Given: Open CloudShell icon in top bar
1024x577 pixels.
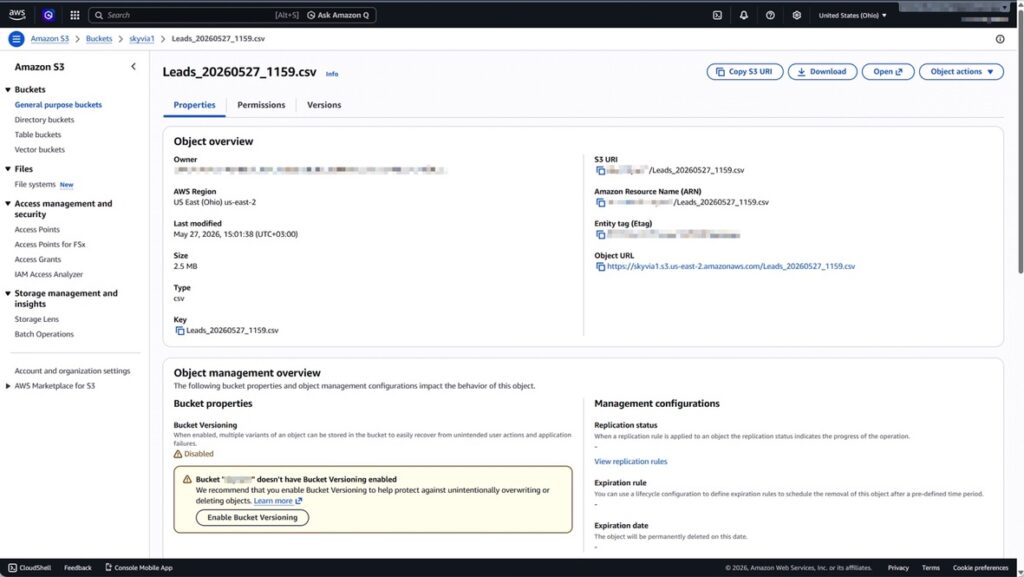Looking at the screenshot, I should click(717, 15).
